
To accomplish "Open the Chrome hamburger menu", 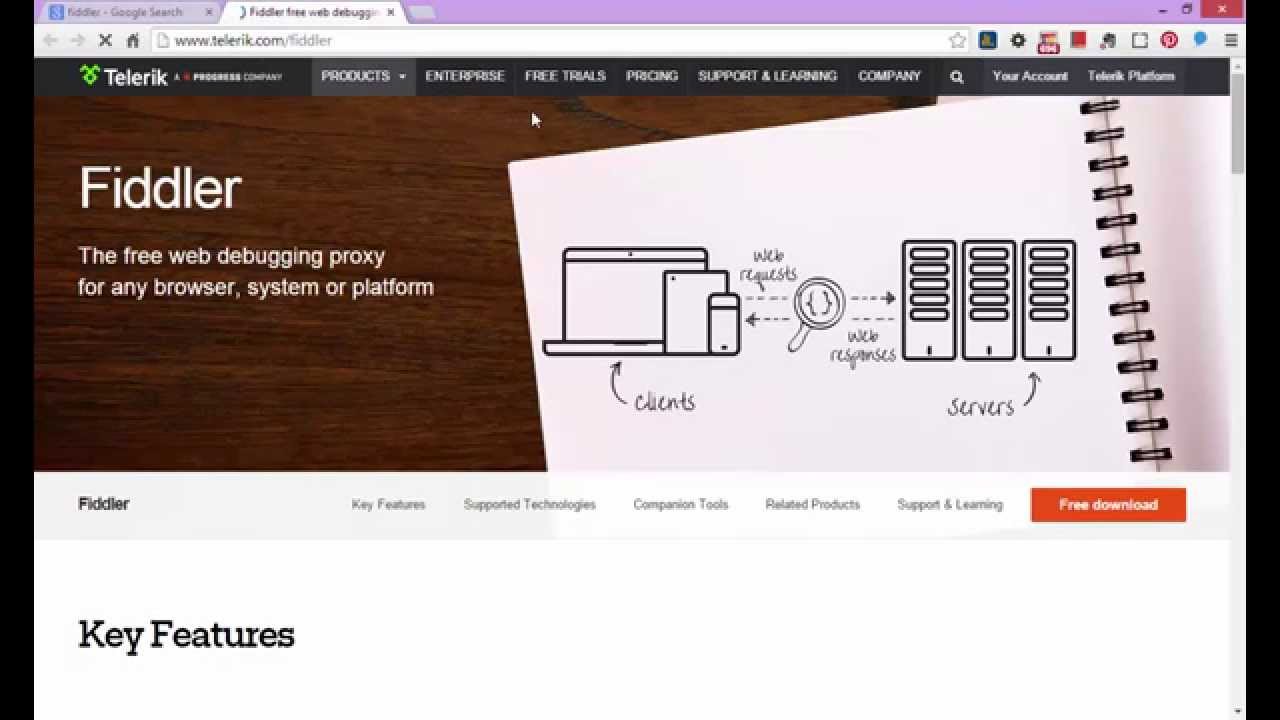I will point(1231,41).
